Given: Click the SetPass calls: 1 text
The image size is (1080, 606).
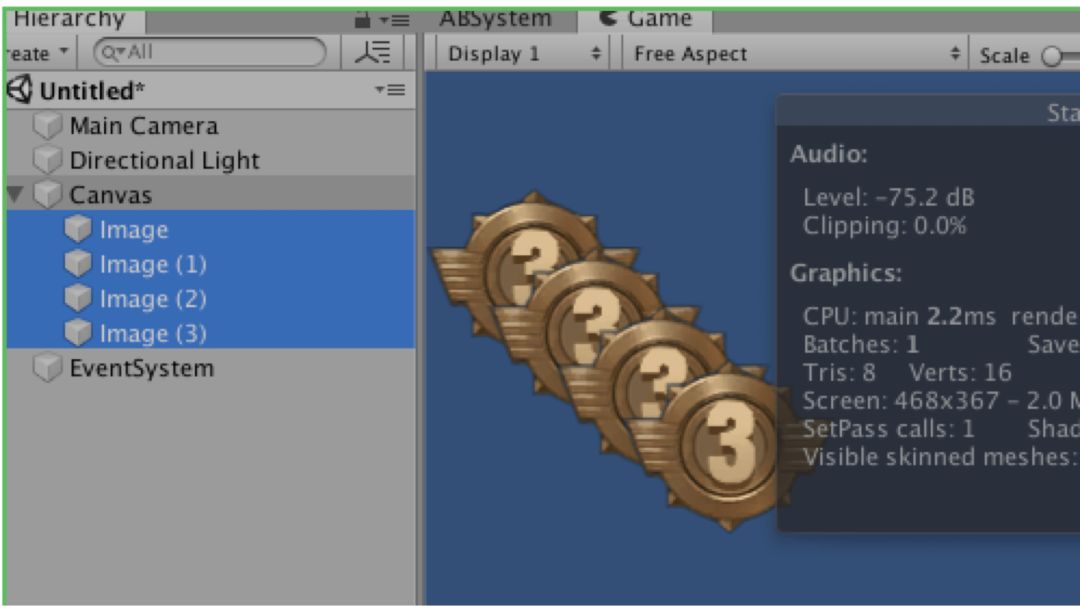Looking at the screenshot, I should pos(889,429).
